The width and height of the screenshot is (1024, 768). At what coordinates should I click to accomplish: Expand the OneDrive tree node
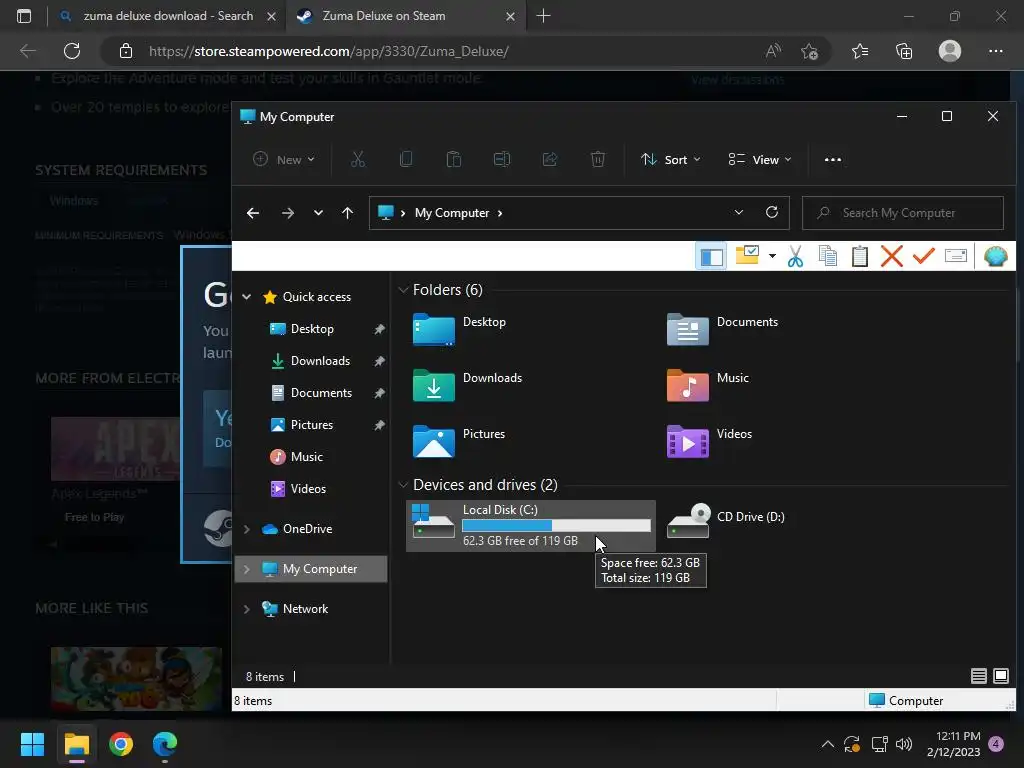point(247,529)
